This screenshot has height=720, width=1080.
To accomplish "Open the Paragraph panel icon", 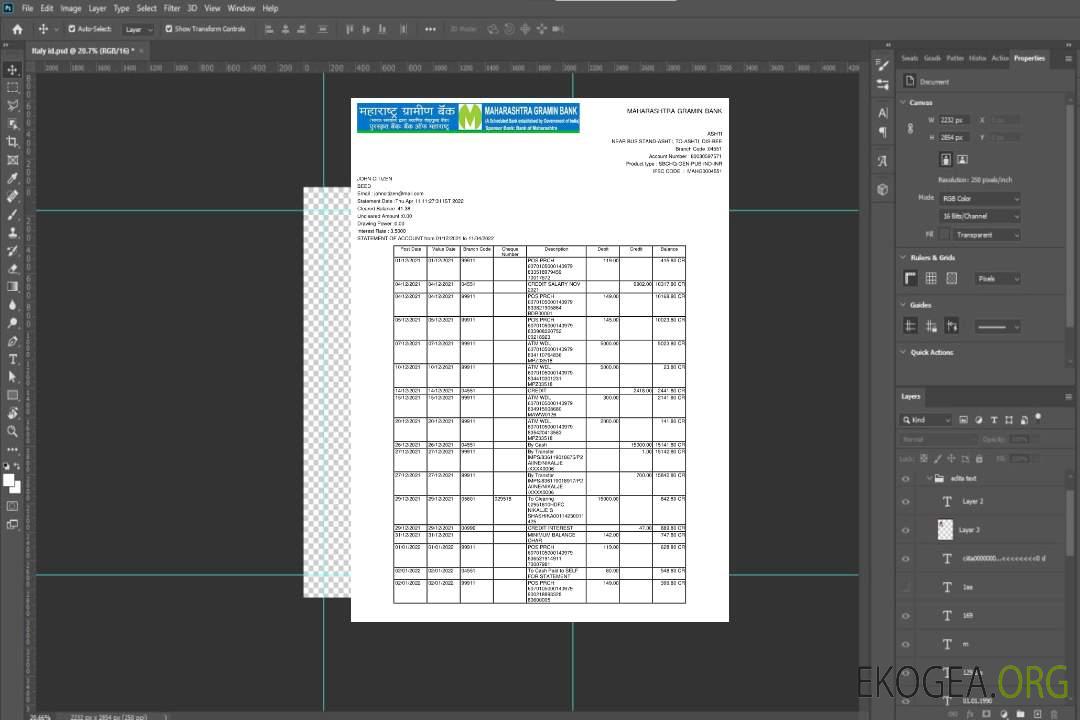I will [883, 132].
